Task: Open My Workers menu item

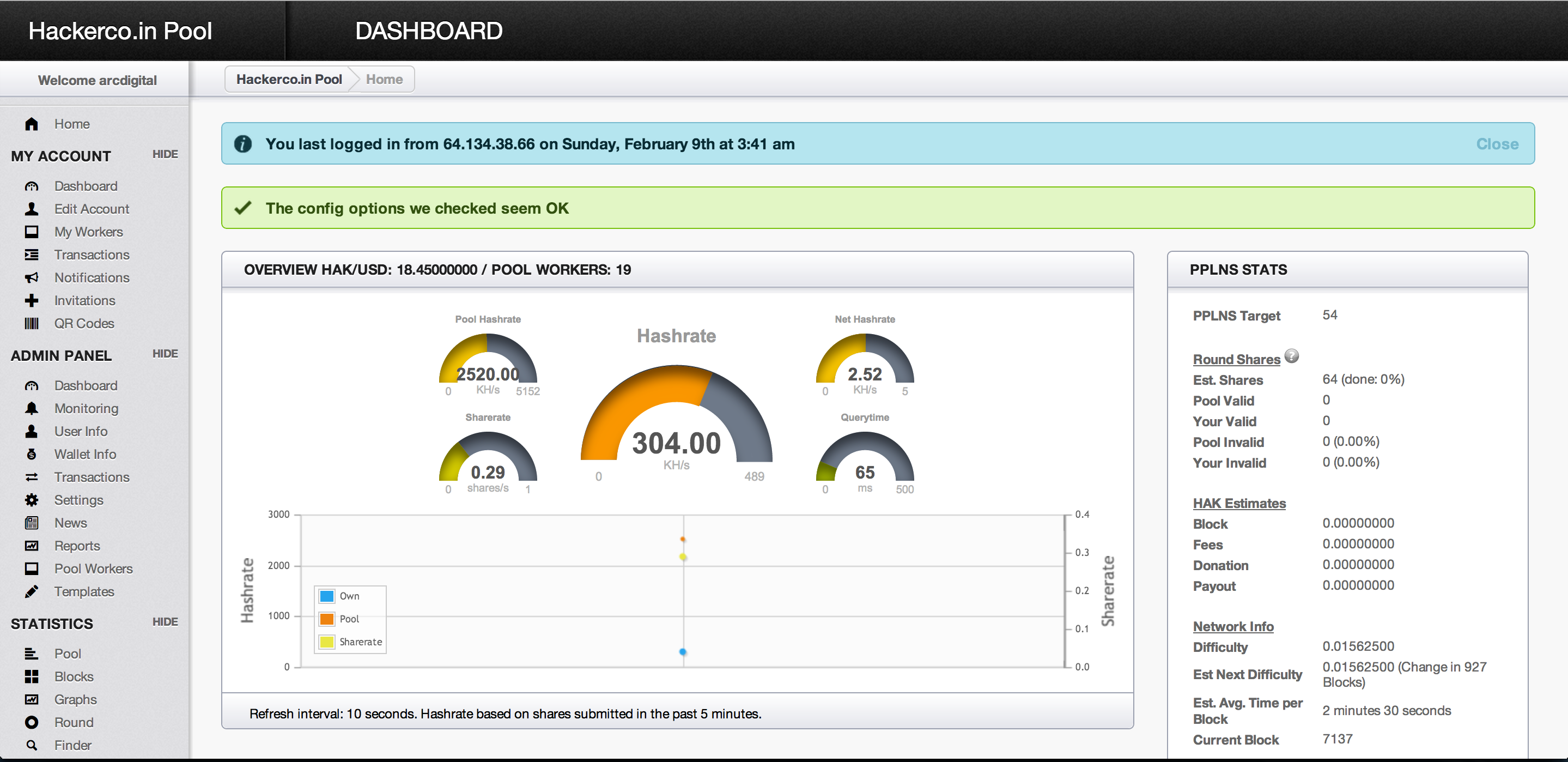Action: pos(88,232)
